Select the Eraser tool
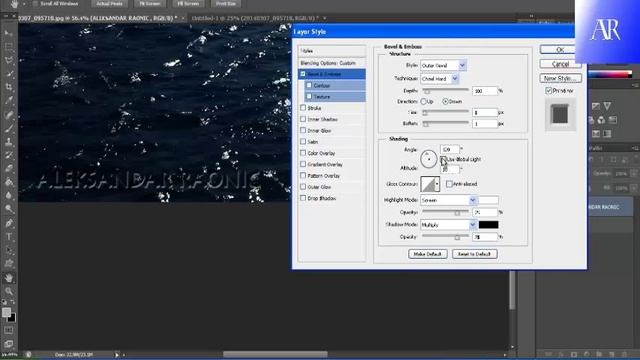 [x=9, y=169]
